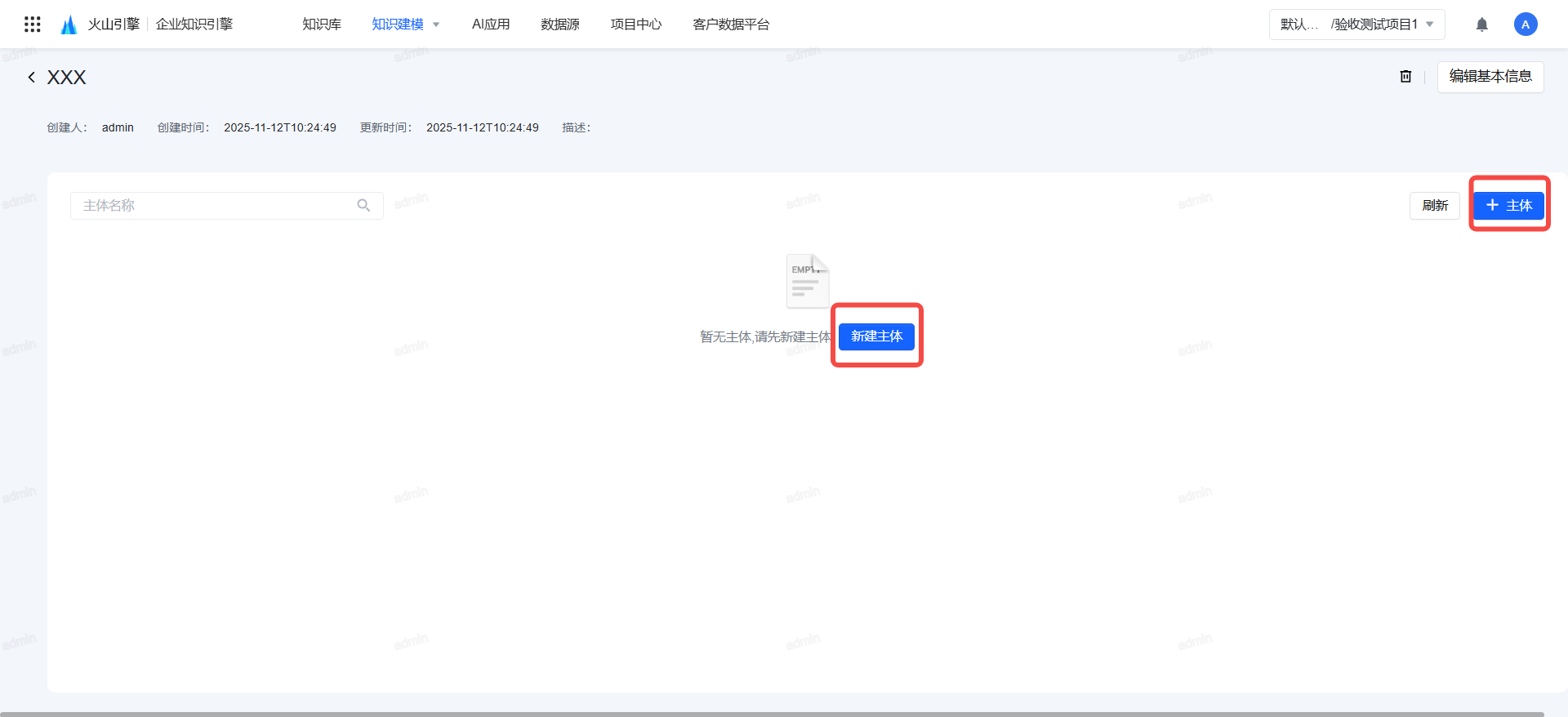The height and width of the screenshot is (717, 1568).
Task: Focus the 主体名称 search field
Action: pyautogui.click(x=226, y=206)
